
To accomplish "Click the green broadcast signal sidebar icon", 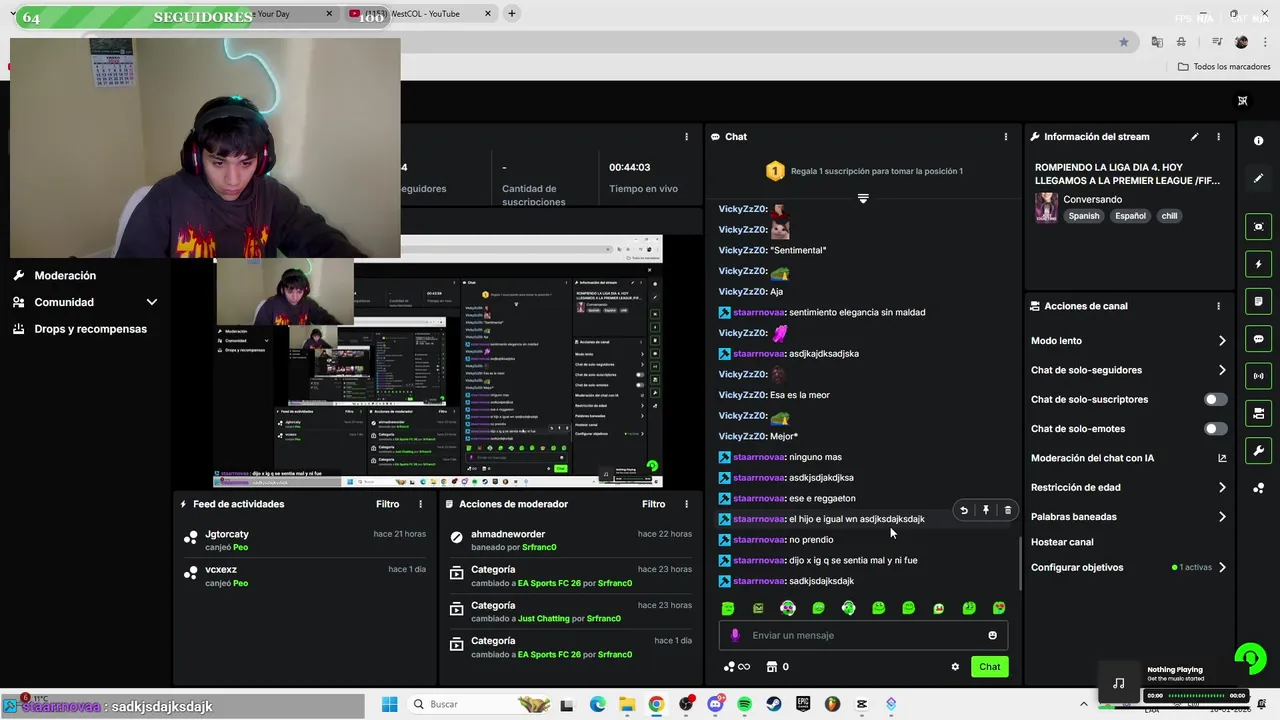I will (x=1258, y=376).
